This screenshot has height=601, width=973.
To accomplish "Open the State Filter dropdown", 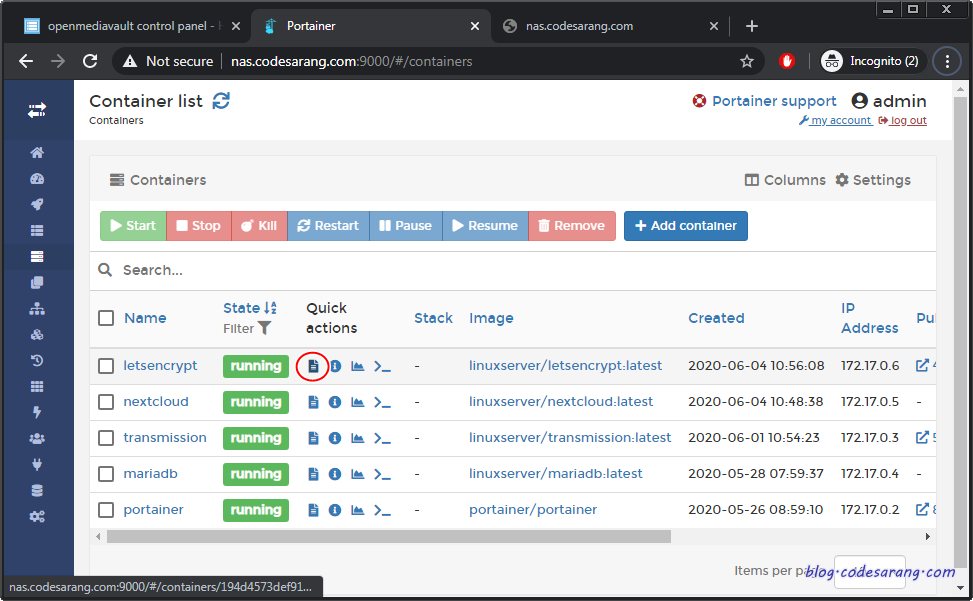I will pos(247,328).
